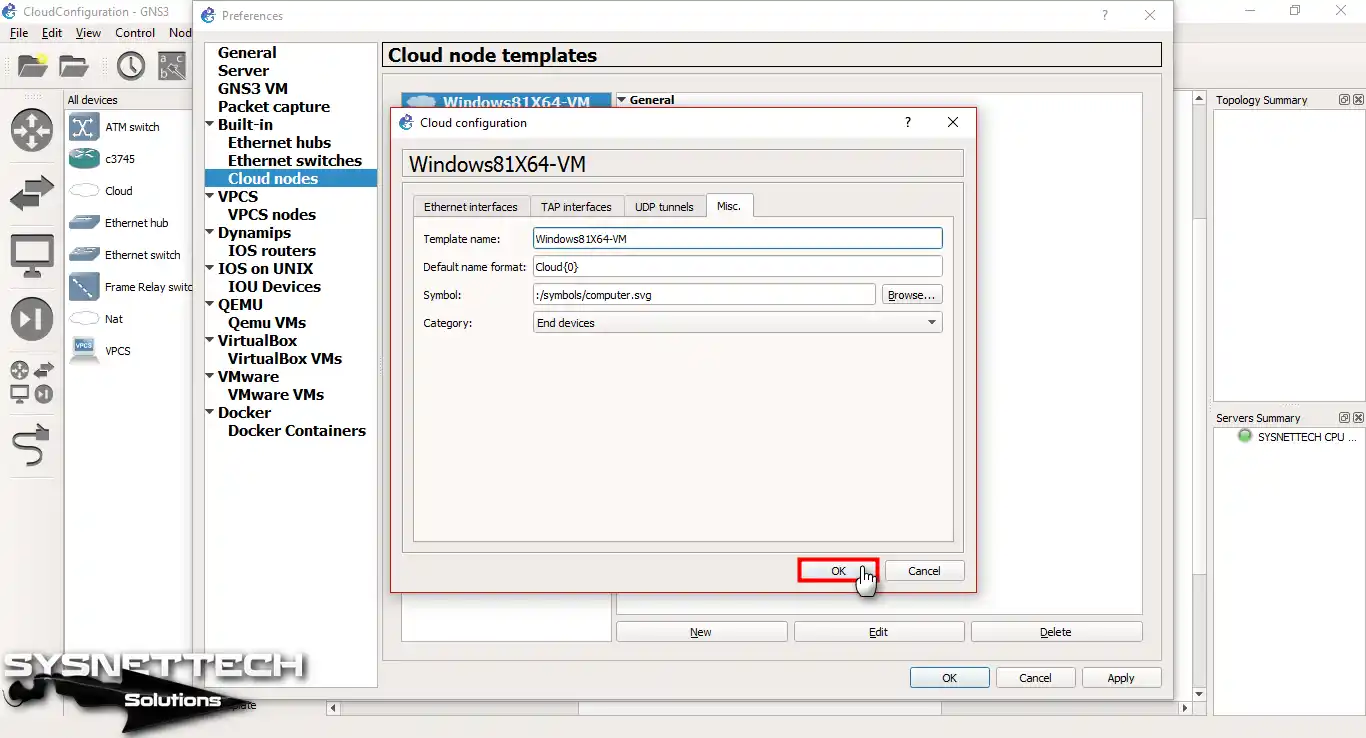Open the Category dropdown showing End devices

pos(738,323)
